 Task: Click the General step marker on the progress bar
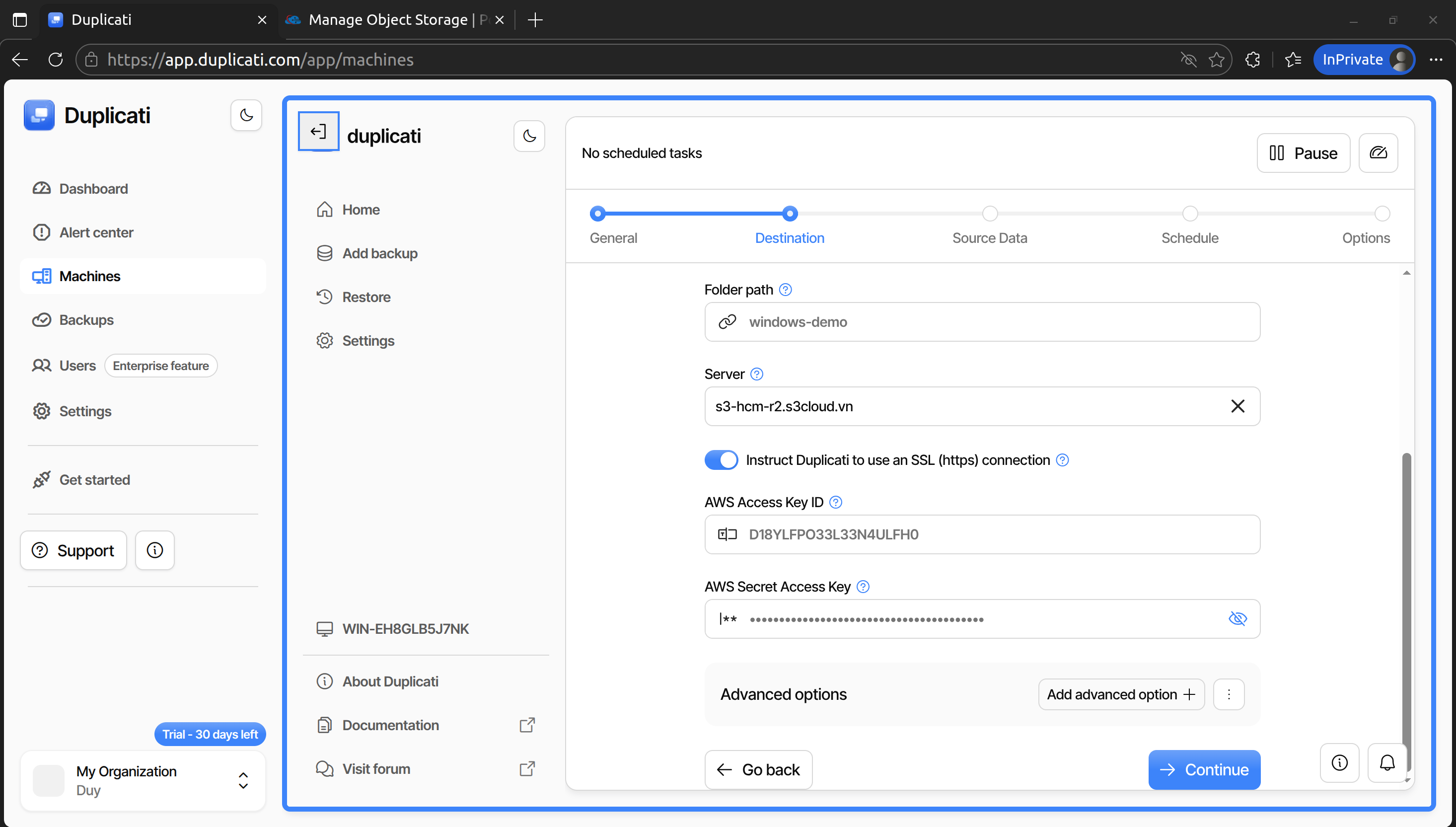(597, 214)
